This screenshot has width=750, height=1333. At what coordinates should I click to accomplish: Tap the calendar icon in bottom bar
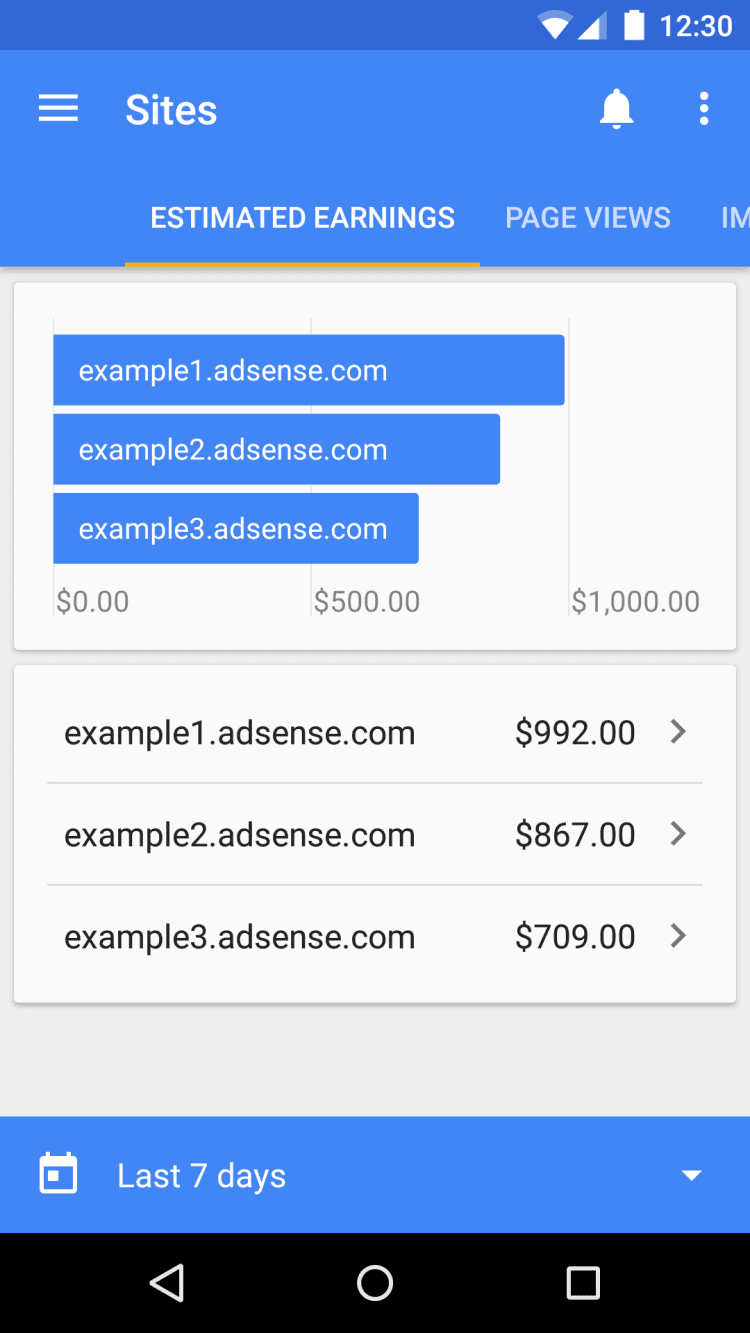[x=58, y=1174]
